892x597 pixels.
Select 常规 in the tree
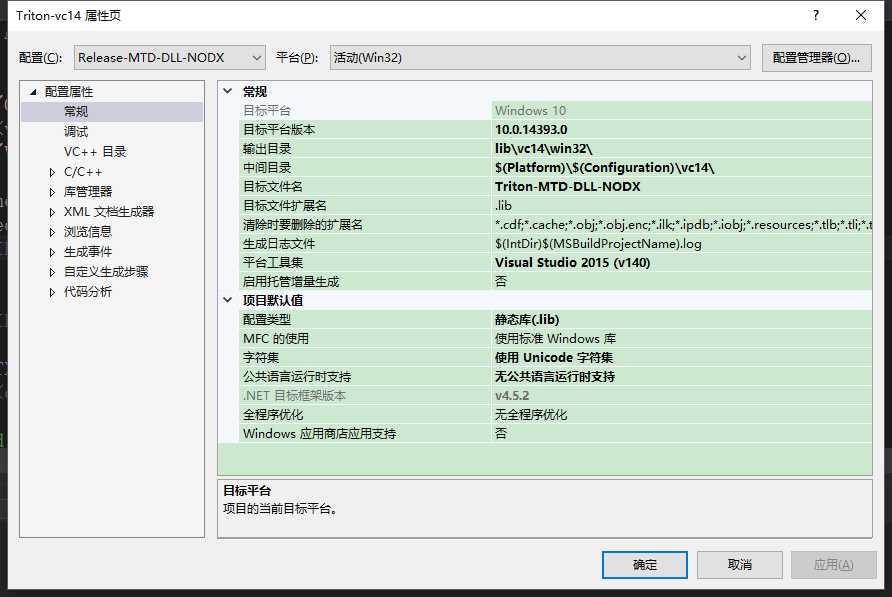[76, 112]
